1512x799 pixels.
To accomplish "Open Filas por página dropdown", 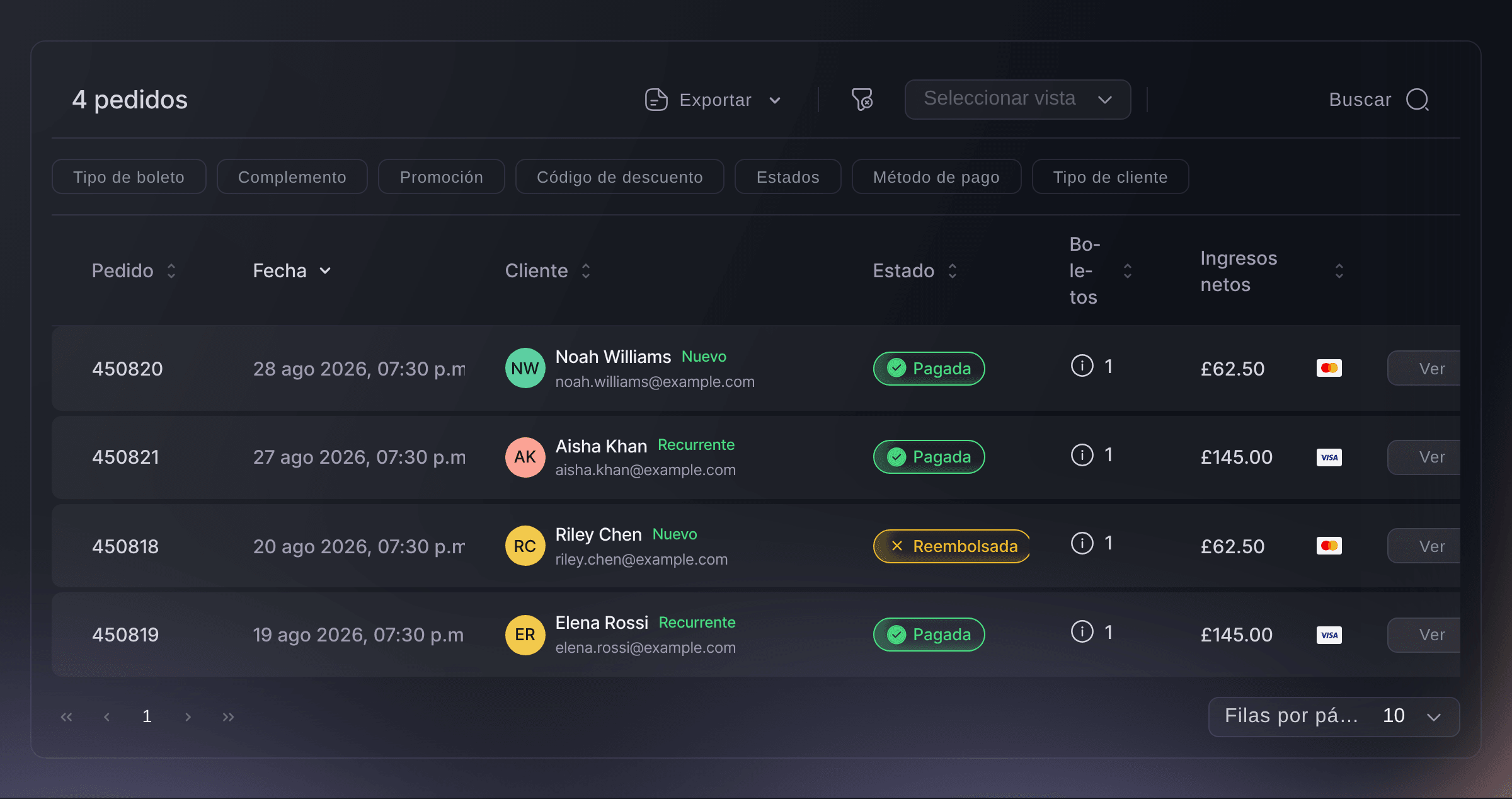I will 1334,716.
